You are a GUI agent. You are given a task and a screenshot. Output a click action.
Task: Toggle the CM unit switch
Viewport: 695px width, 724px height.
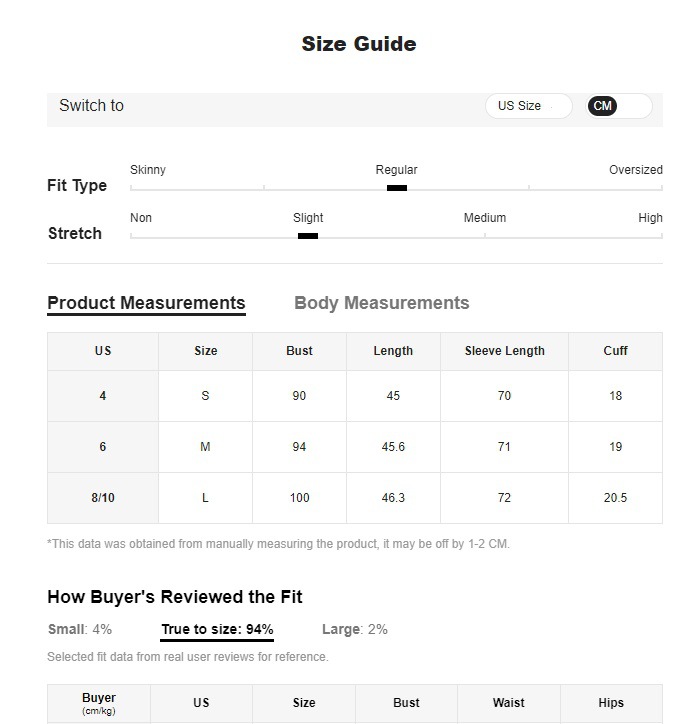point(619,106)
